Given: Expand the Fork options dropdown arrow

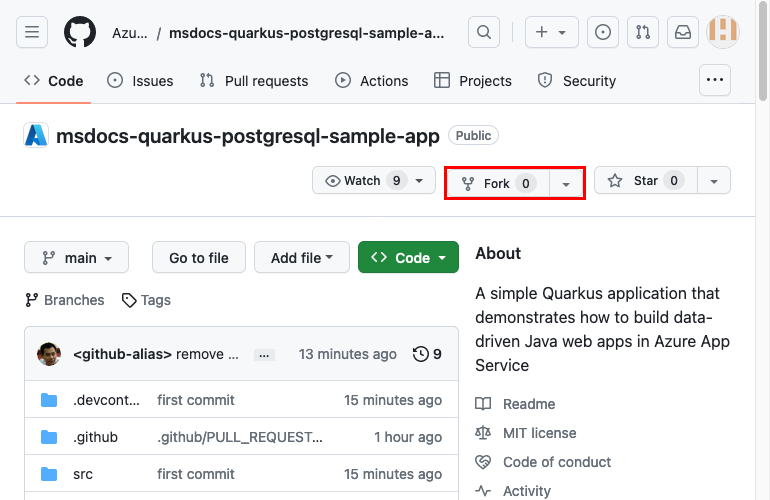Looking at the screenshot, I should click(x=566, y=184).
